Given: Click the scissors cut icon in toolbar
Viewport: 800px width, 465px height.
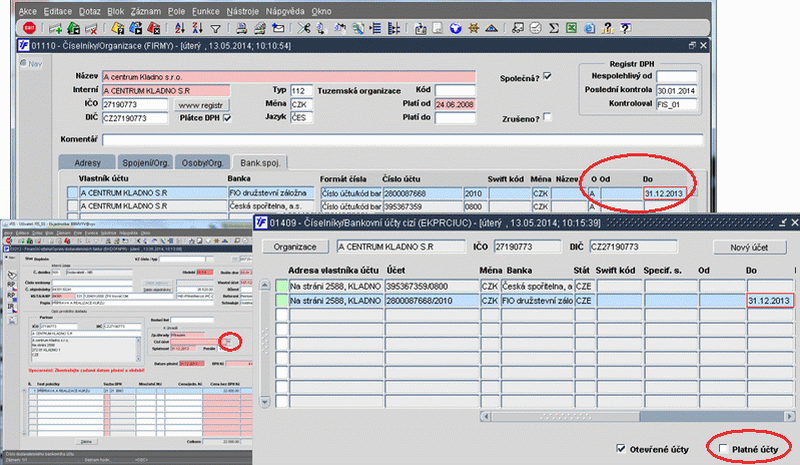Looking at the screenshot, I should click(x=304, y=29).
